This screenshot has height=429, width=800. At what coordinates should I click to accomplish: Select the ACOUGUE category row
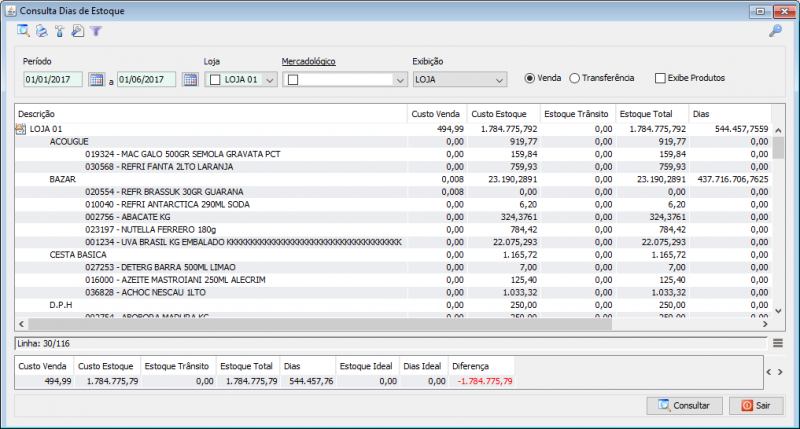click(393, 142)
